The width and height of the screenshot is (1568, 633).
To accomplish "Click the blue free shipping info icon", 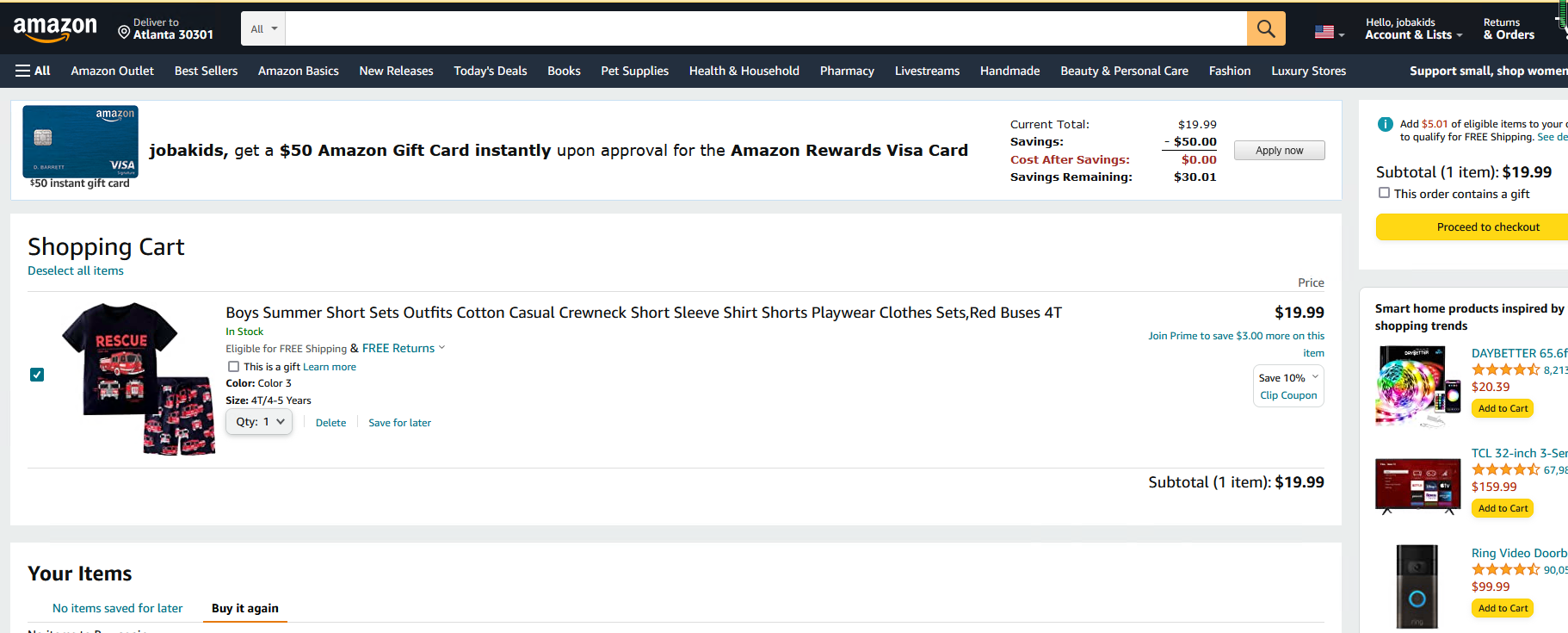I will point(1385,124).
